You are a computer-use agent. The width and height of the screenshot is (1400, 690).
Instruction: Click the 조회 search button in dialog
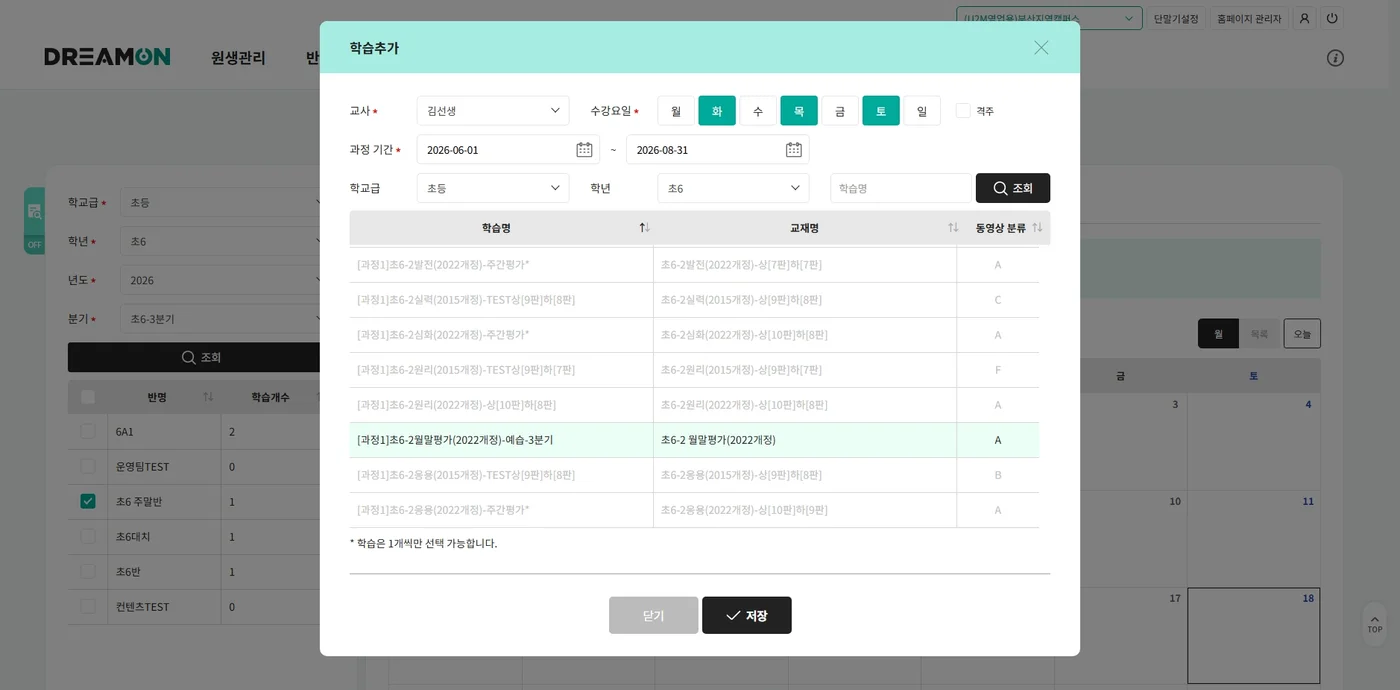click(1013, 188)
